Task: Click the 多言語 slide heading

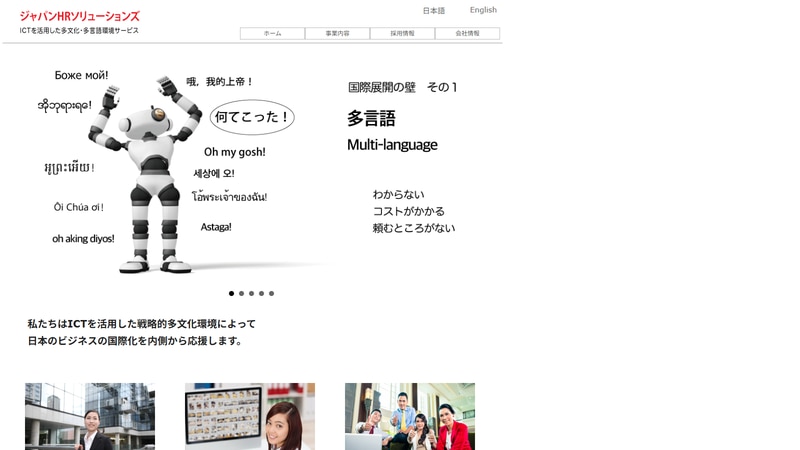Action: 371,118
